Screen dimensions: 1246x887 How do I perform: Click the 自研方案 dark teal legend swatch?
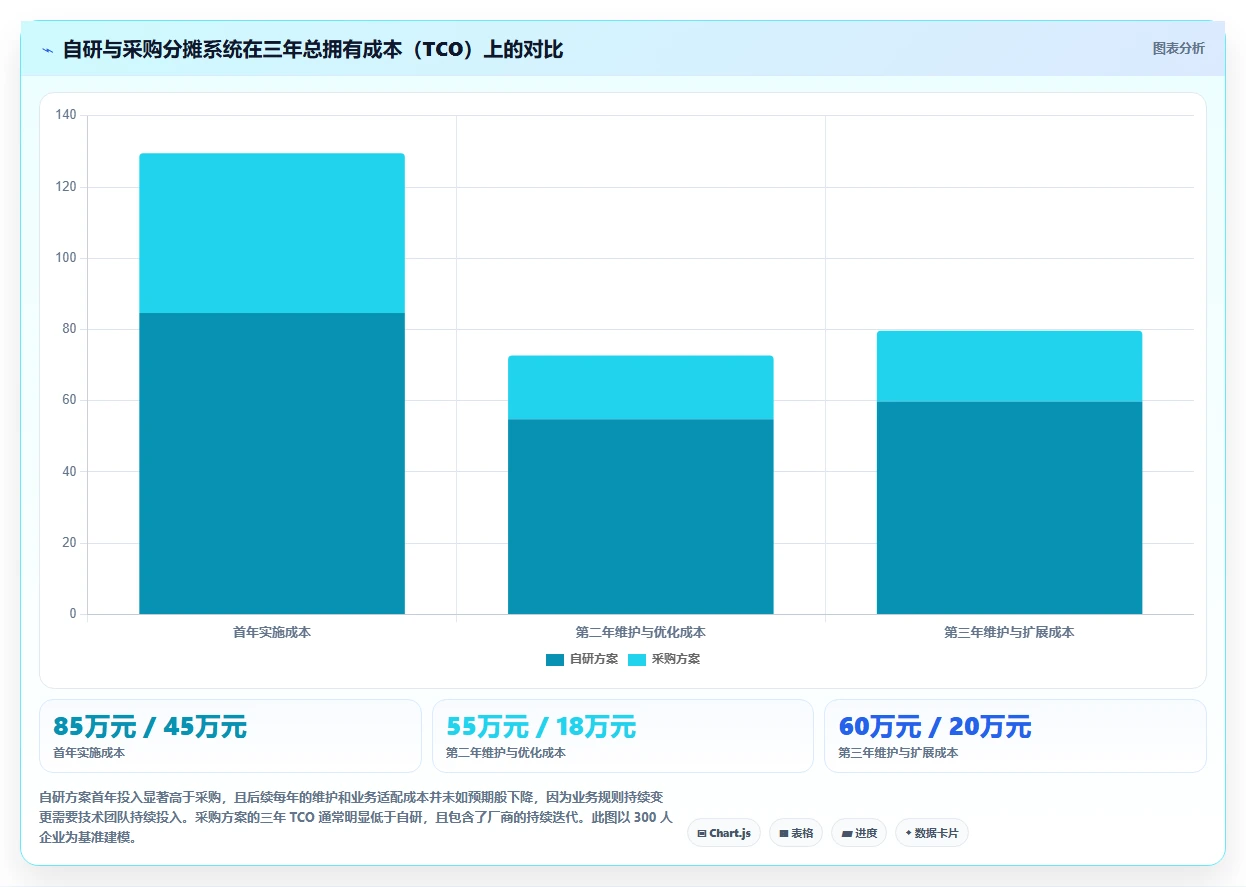[x=555, y=659]
